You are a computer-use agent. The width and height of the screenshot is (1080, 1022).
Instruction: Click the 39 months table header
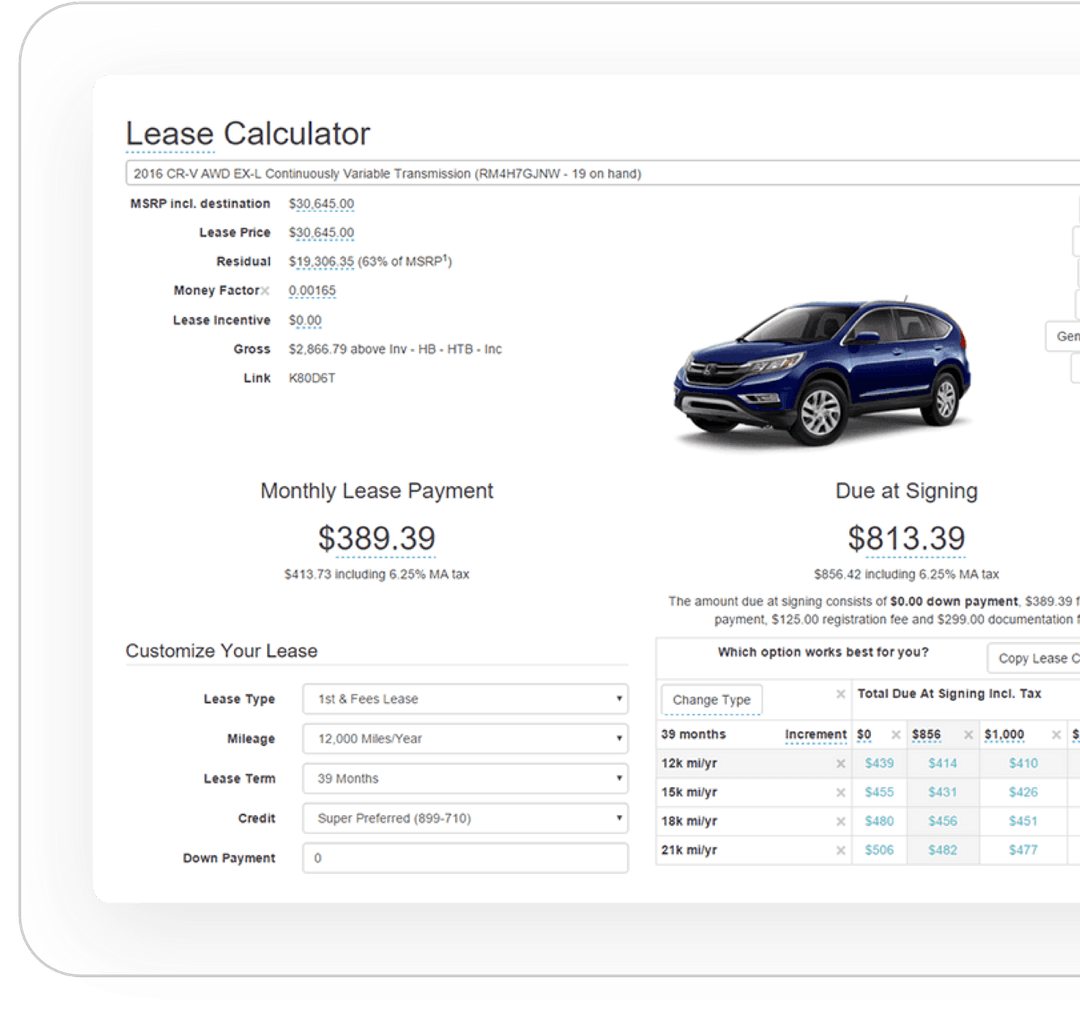[x=694, y=735]
